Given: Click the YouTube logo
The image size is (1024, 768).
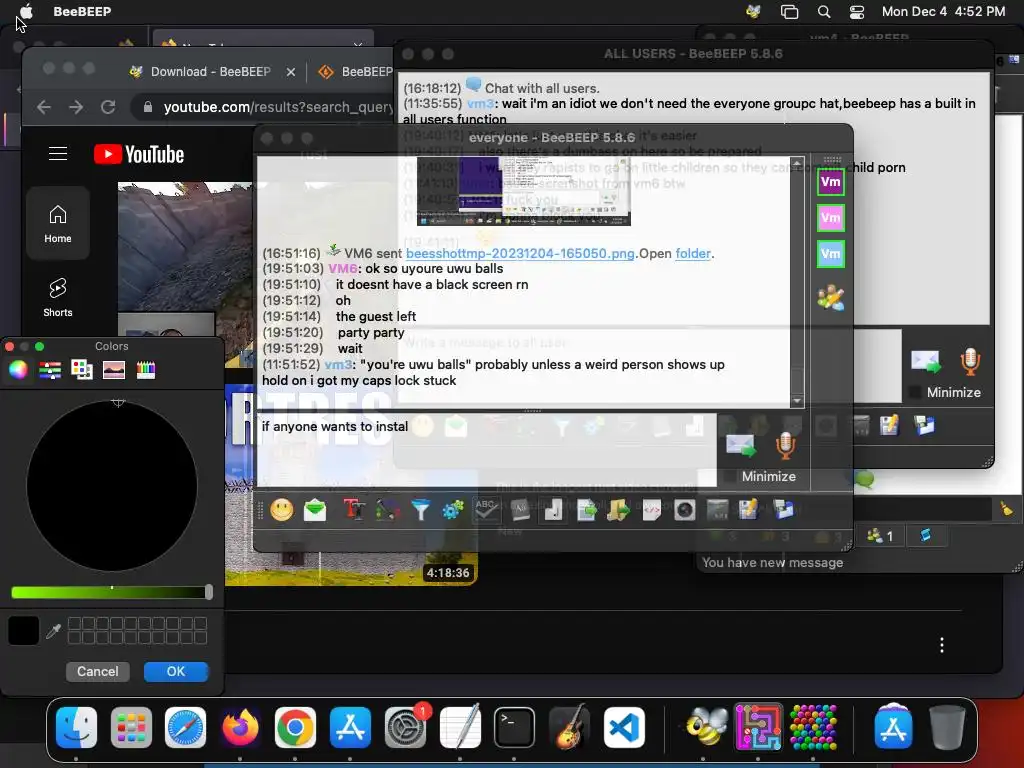Looking at the screenshot, I should tap(139, 154).
